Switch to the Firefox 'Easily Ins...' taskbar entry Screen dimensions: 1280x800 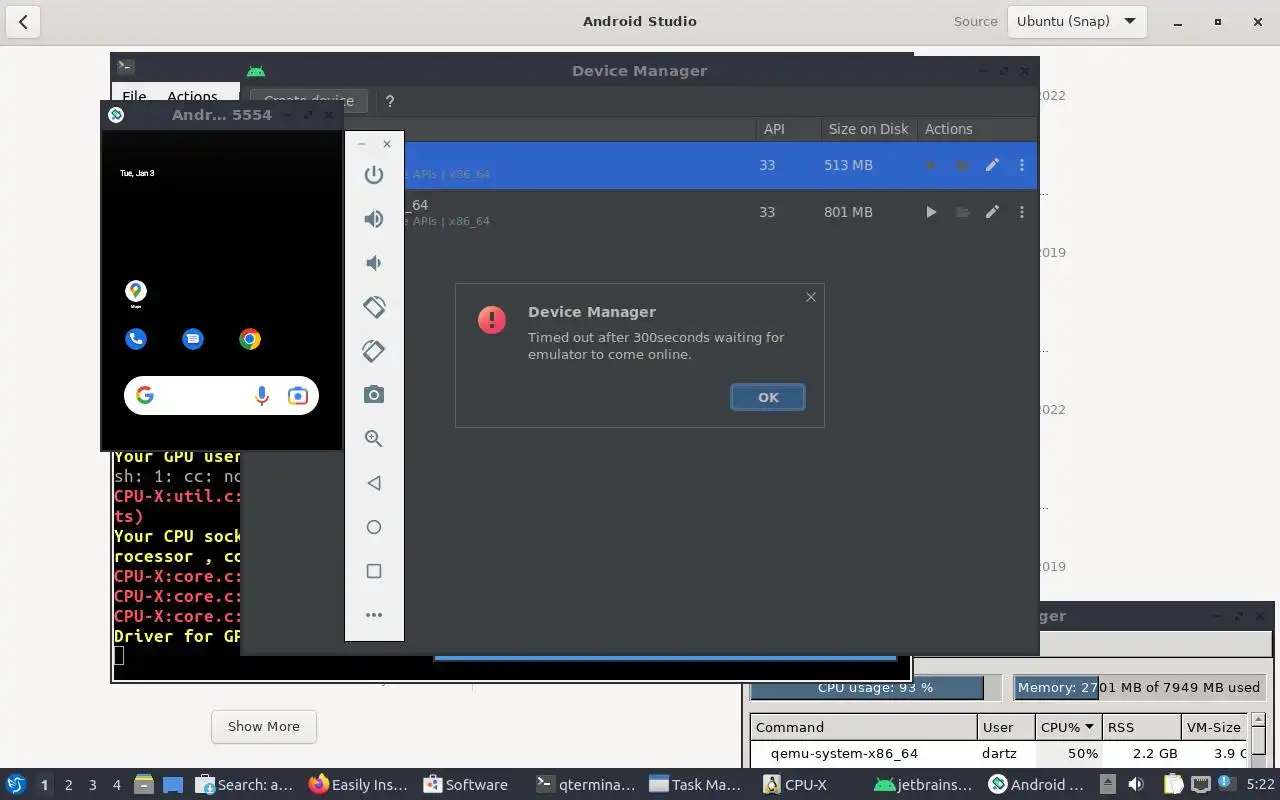pos(358,785)
